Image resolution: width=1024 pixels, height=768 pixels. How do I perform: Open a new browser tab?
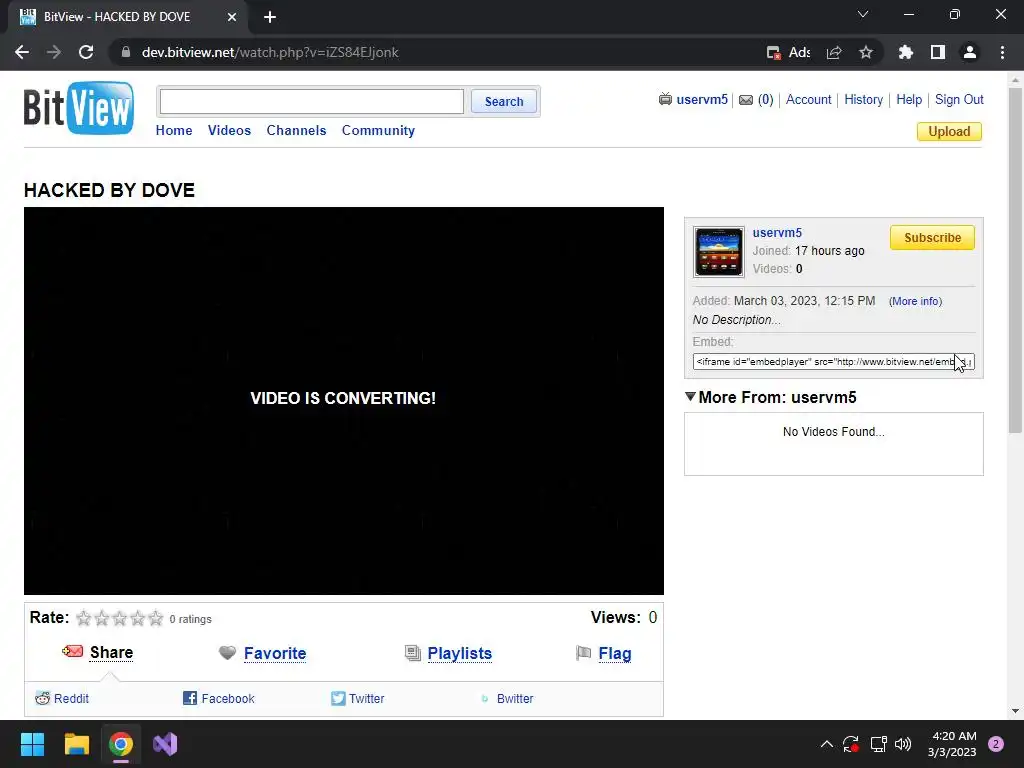(270, 17)
